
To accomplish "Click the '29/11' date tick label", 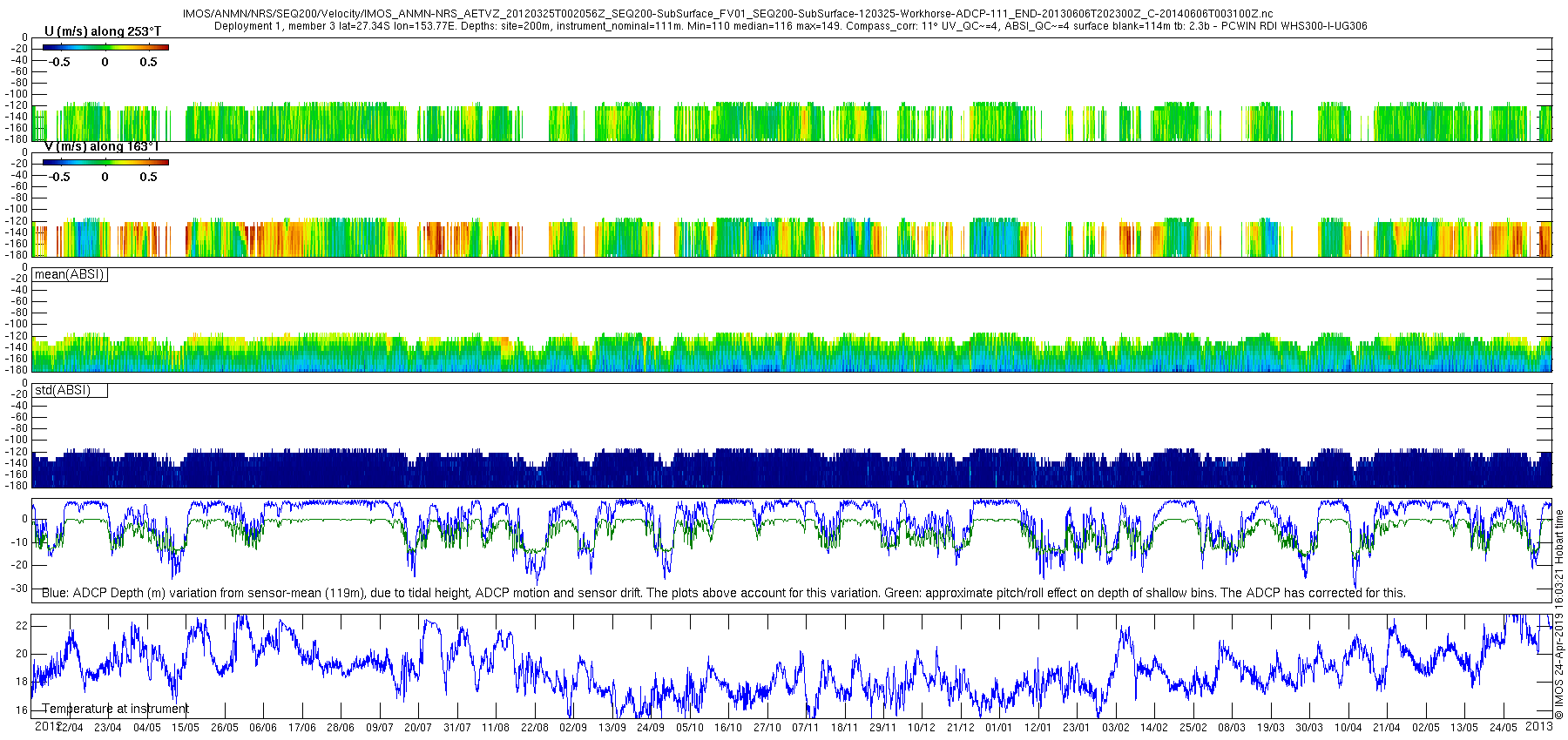I will coord(883,728).
